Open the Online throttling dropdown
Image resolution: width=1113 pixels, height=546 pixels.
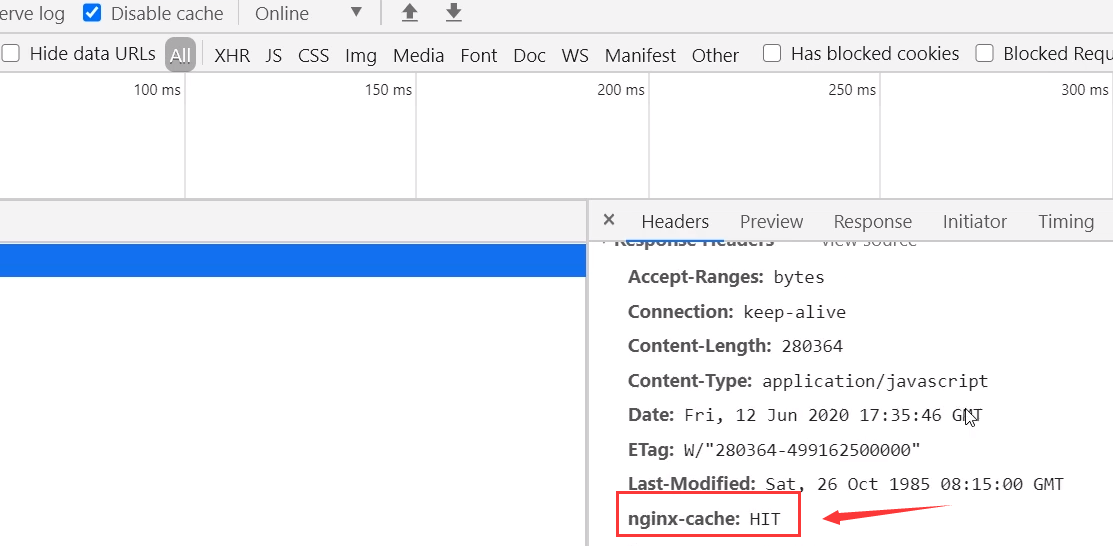click(x=309, y=13)
